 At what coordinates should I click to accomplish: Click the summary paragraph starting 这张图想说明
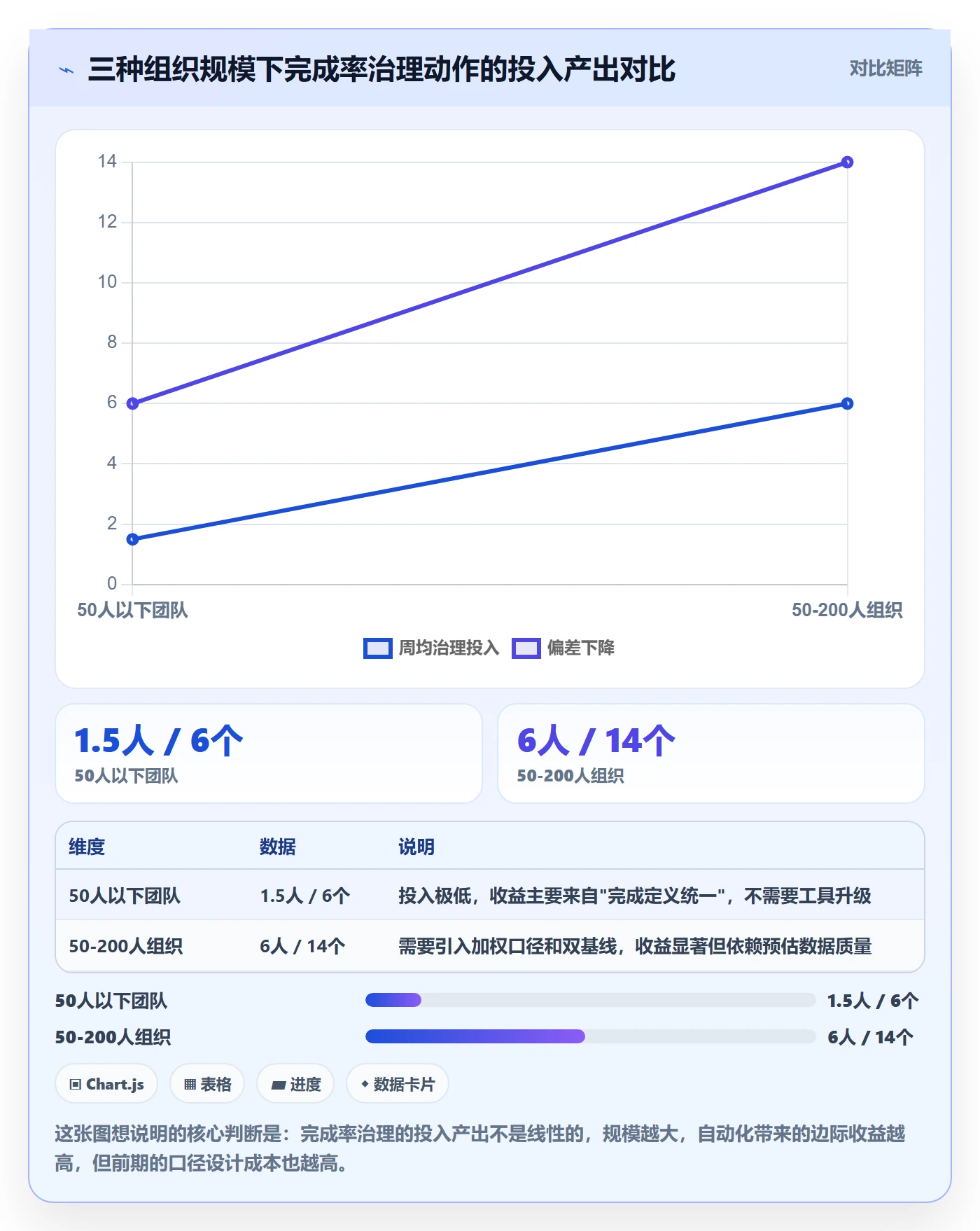[480, 1148]
